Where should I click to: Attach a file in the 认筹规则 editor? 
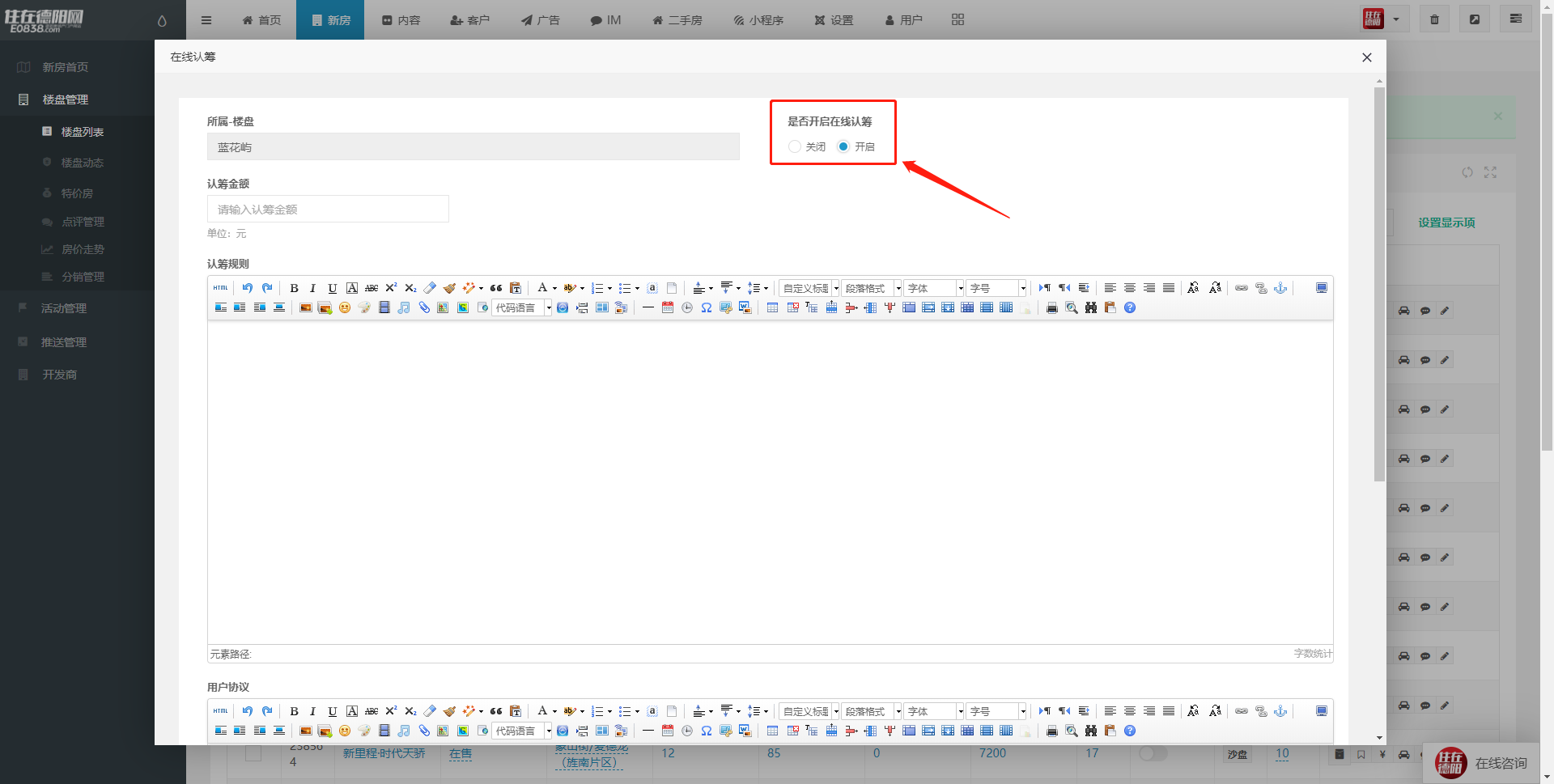[x=423, y=307]
